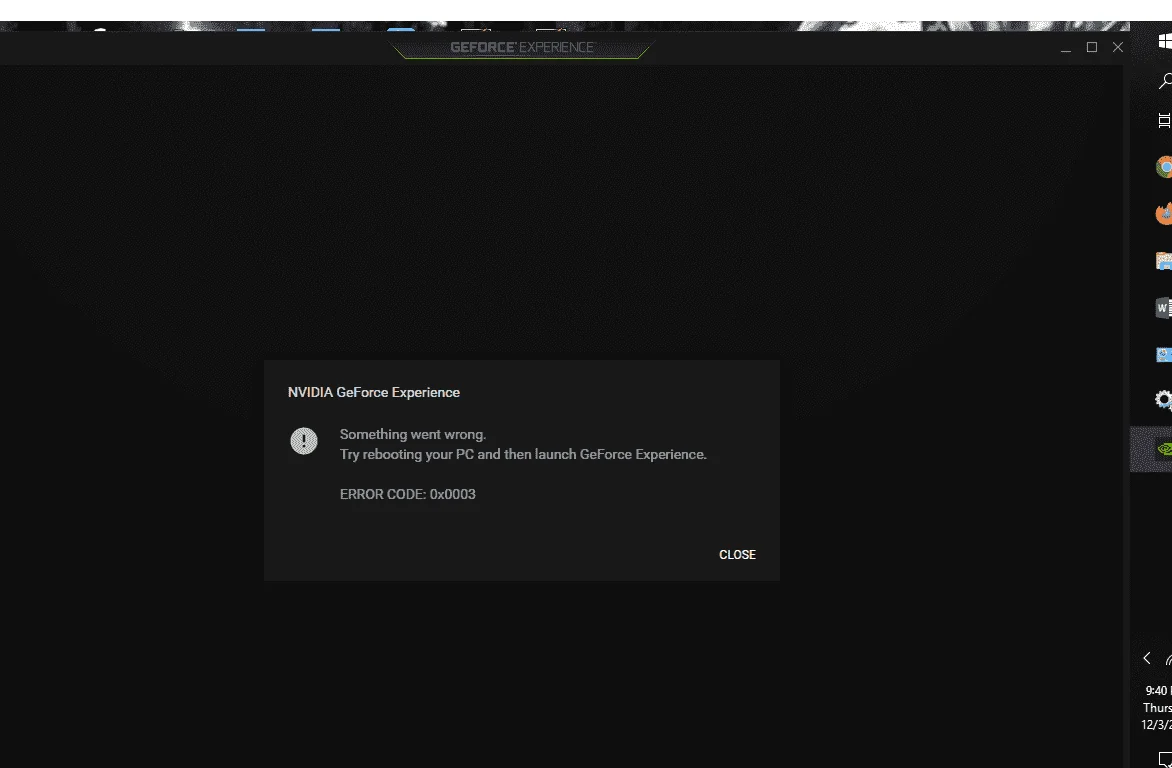
Task: Open Windows search from the taskbar
Action: click(1165, 81)
